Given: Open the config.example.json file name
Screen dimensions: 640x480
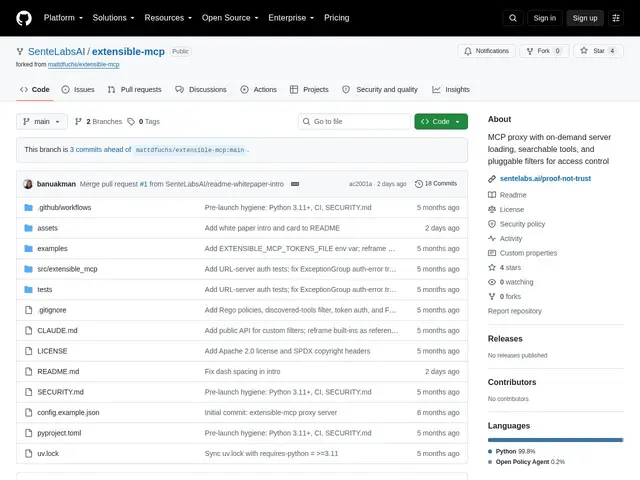Looking at the screenshot, I should [x=68, y=413].
